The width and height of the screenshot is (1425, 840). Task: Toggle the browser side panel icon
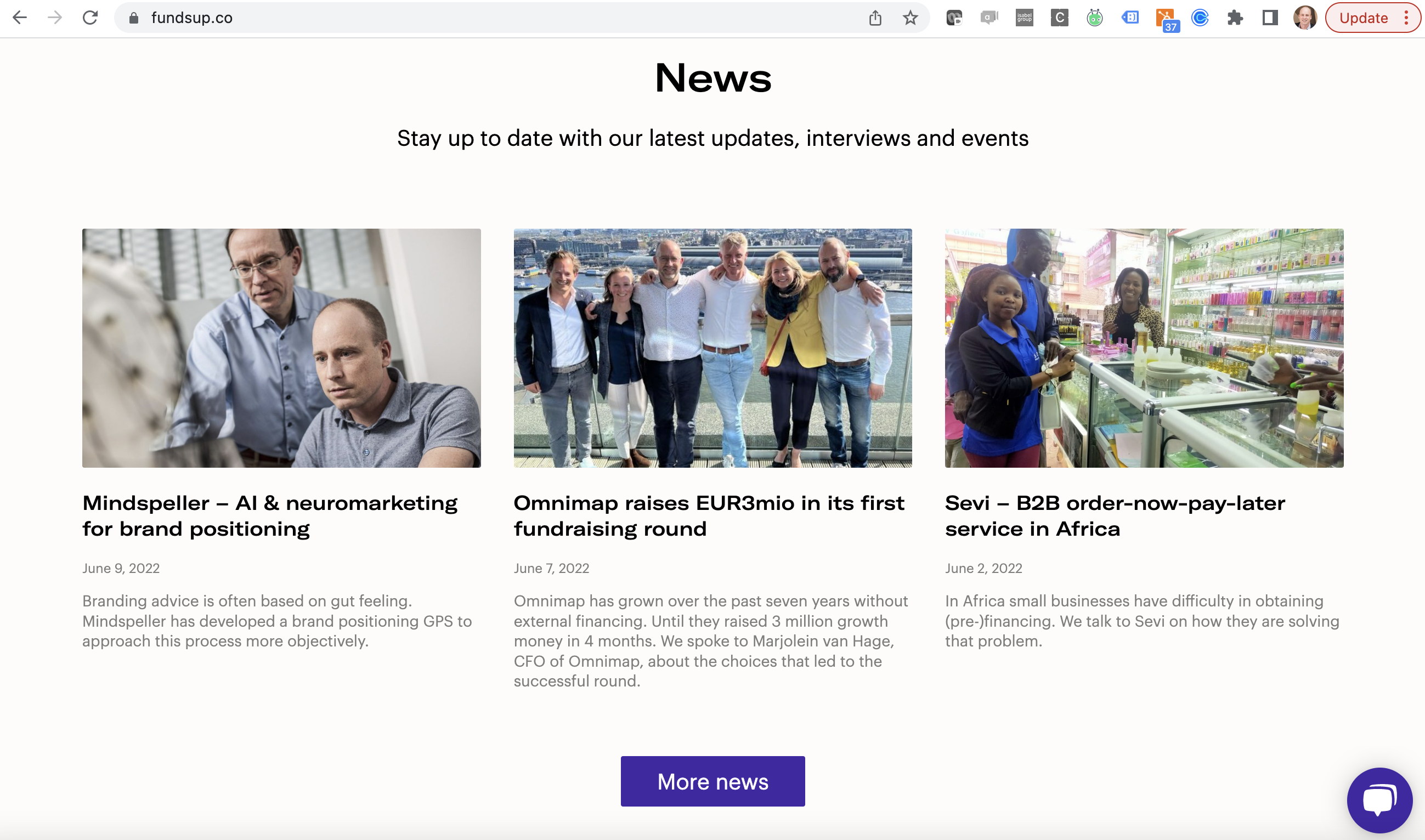point(1270,18)
